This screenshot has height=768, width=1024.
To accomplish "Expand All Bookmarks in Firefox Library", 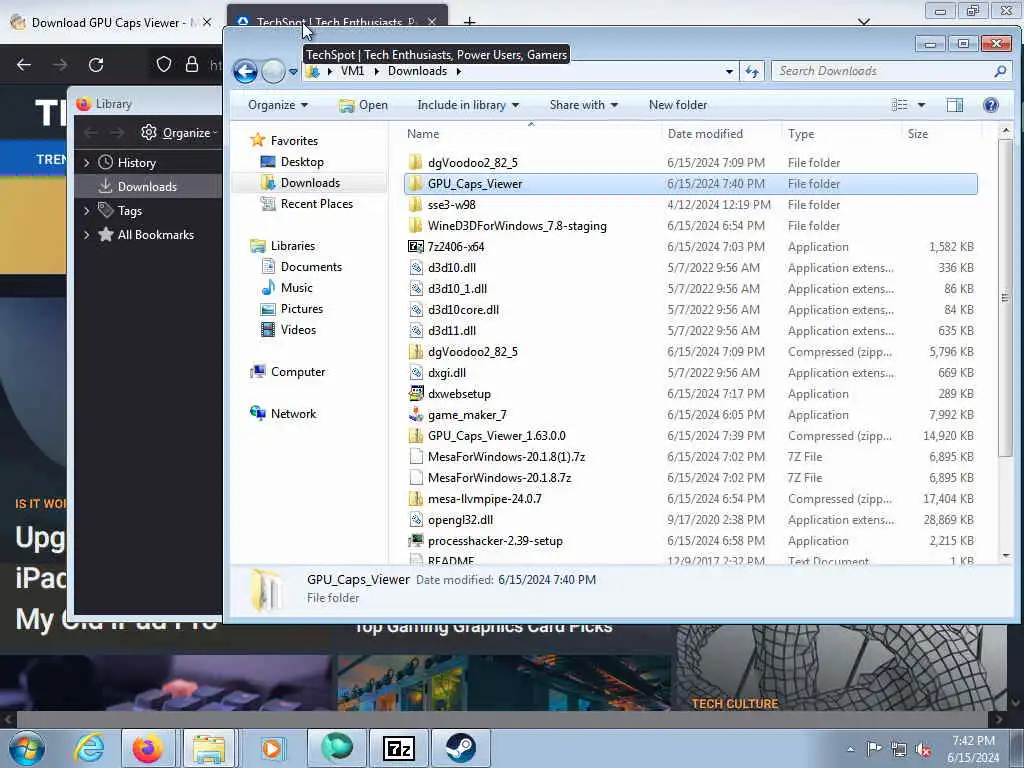I will point(86,234).
